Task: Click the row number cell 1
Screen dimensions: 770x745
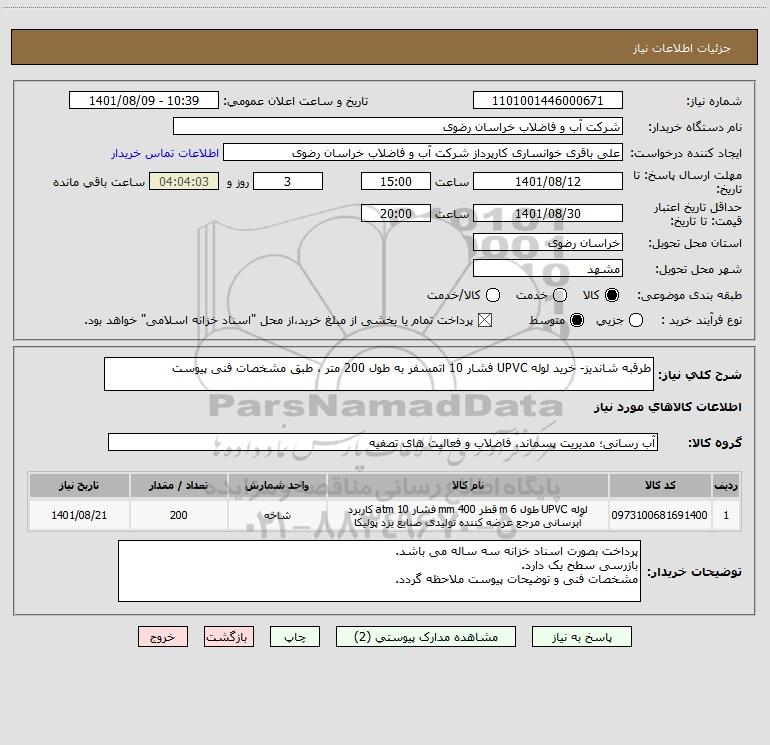Action: pyautogui.click(x=726, y=515)
